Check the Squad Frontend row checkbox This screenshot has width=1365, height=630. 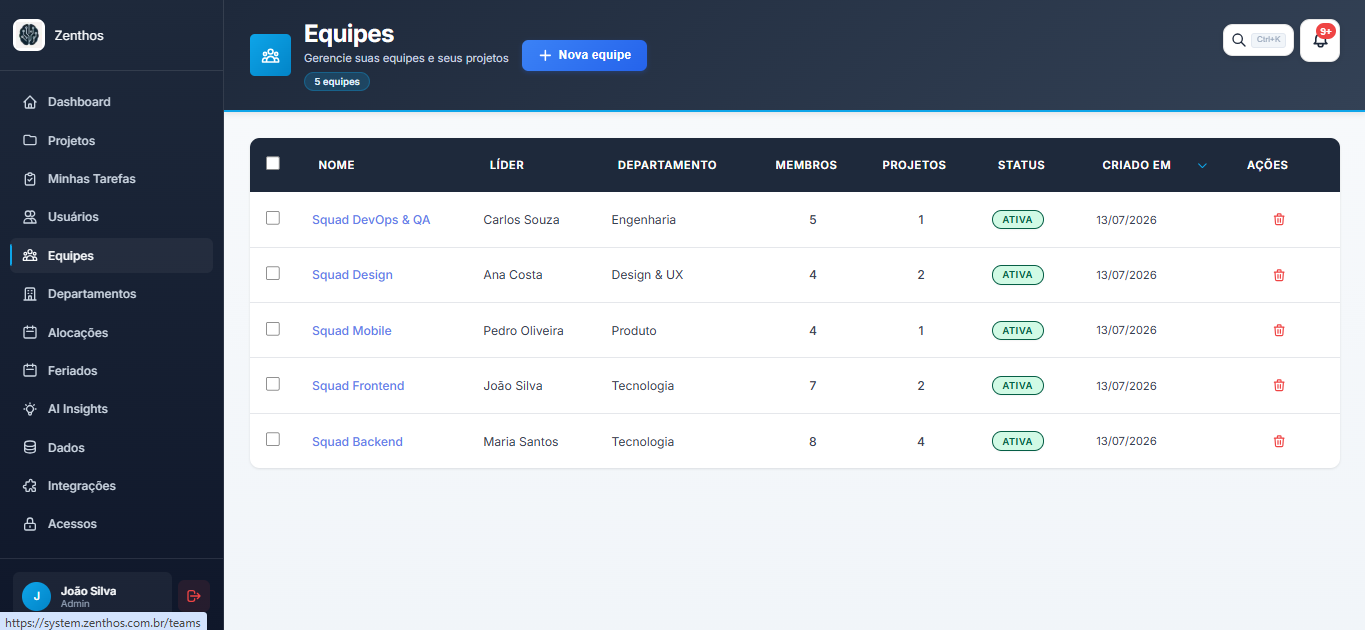[273, 384]
